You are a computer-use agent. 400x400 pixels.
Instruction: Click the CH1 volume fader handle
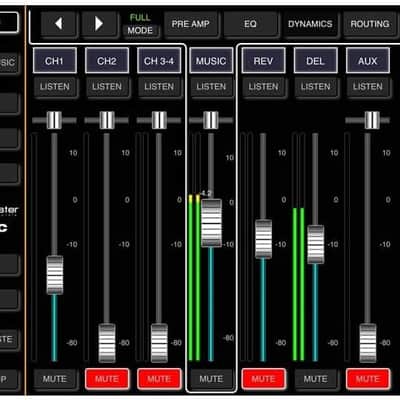tap(55, 275)
